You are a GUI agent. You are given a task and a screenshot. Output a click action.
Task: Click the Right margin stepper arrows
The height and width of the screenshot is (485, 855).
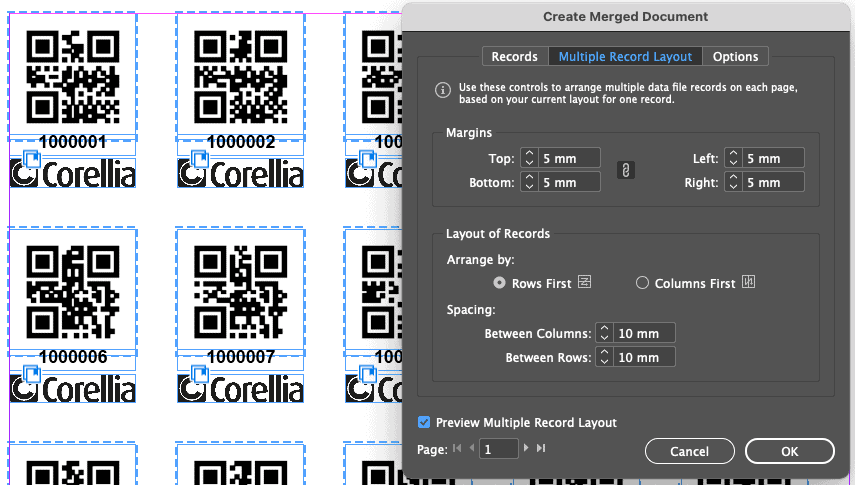[x=733, y=182]
